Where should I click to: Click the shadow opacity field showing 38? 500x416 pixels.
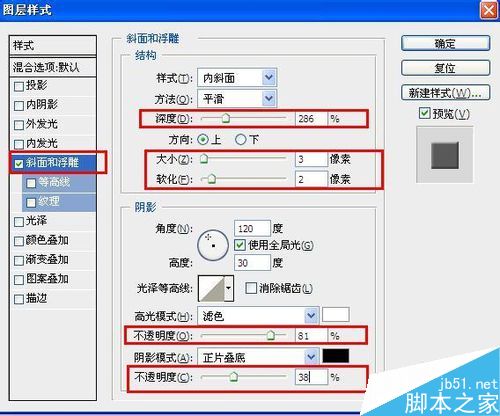coord(311,377)
